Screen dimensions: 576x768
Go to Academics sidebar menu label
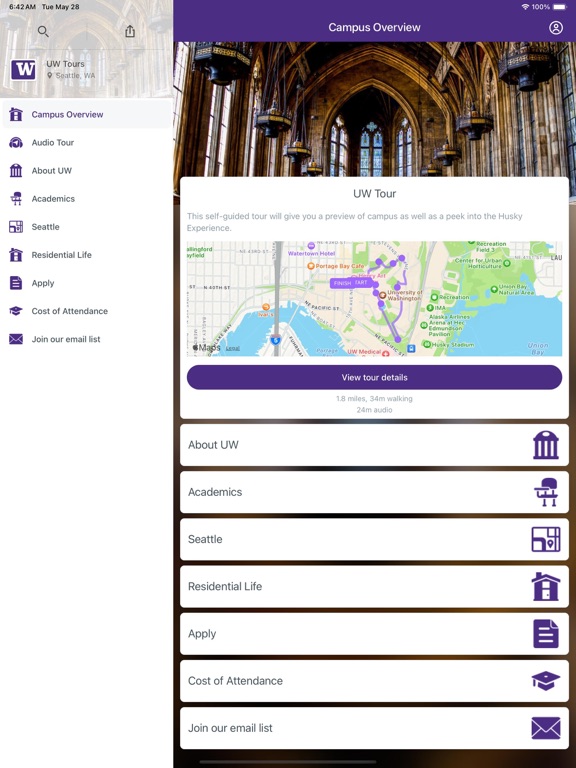pyautogui.click(x=53, y=198)
